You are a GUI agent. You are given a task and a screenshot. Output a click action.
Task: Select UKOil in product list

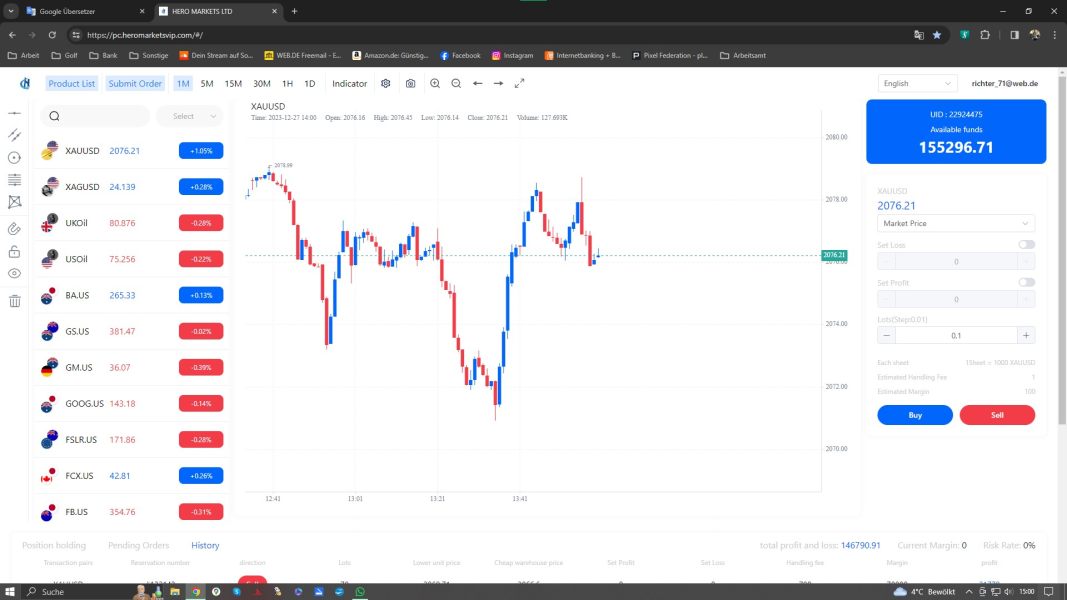coord(131,223)
